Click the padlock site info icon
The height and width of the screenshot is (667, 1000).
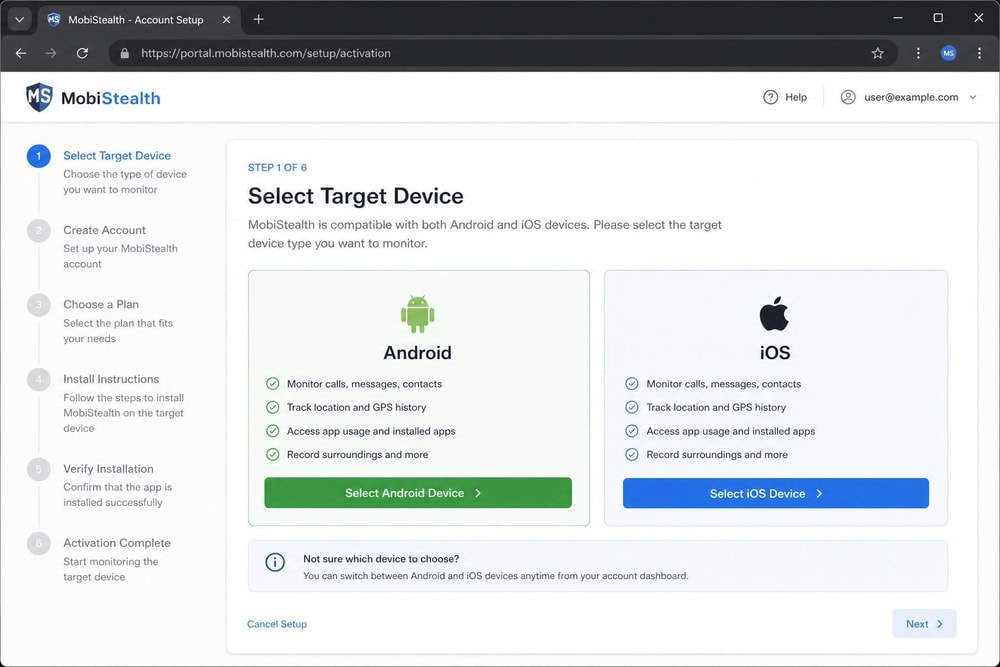tap(125, 54)
